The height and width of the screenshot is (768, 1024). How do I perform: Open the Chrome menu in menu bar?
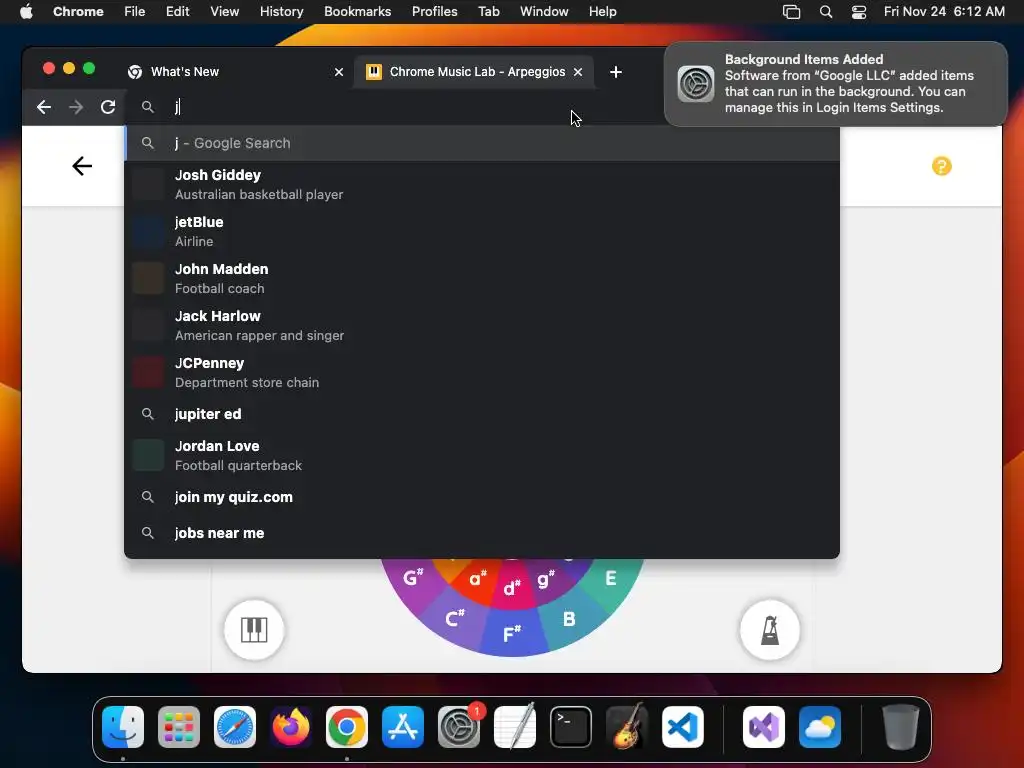pos(78,11)
